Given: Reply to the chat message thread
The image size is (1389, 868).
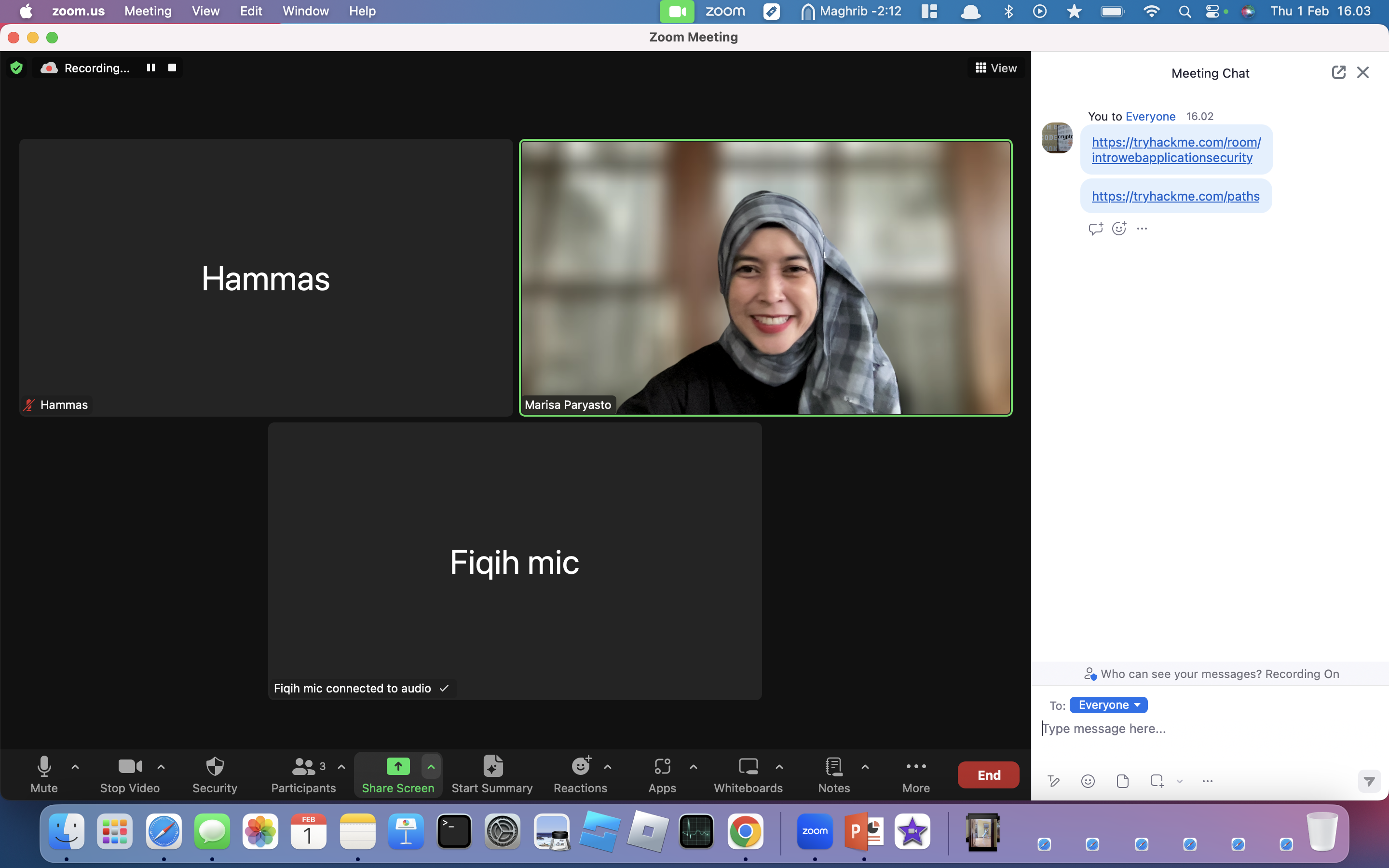Looking at the screenshot, I should [x=1096, y=229].
